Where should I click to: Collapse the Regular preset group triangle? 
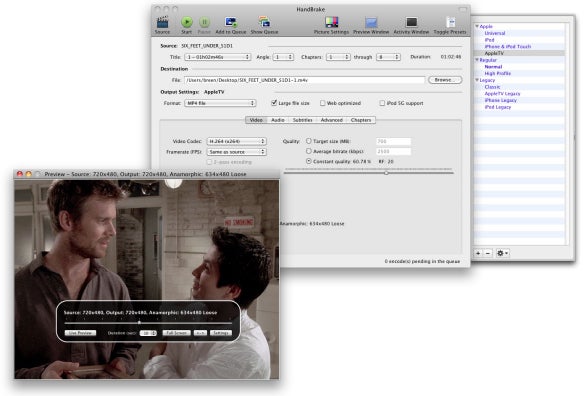[x=477, y=60]
